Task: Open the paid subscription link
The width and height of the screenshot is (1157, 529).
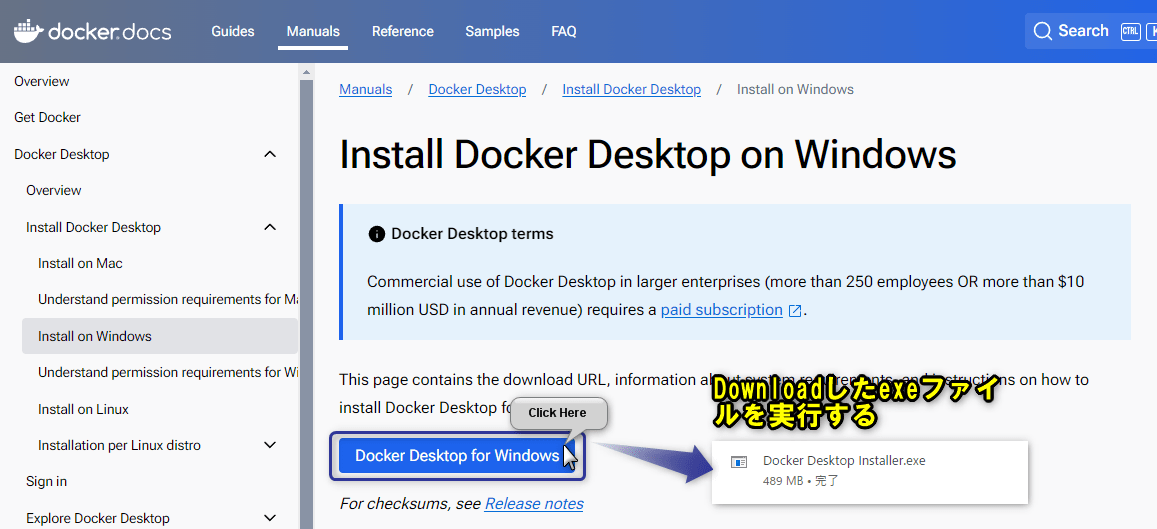Action: pos(722,310)
